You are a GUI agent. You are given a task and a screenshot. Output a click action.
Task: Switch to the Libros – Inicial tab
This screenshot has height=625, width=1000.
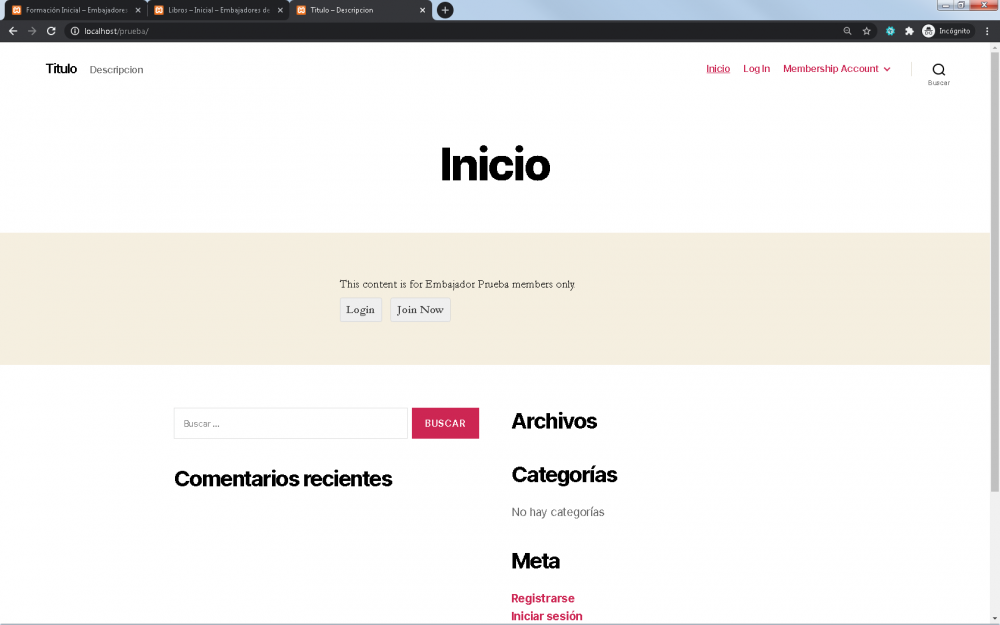coord(218,10)
